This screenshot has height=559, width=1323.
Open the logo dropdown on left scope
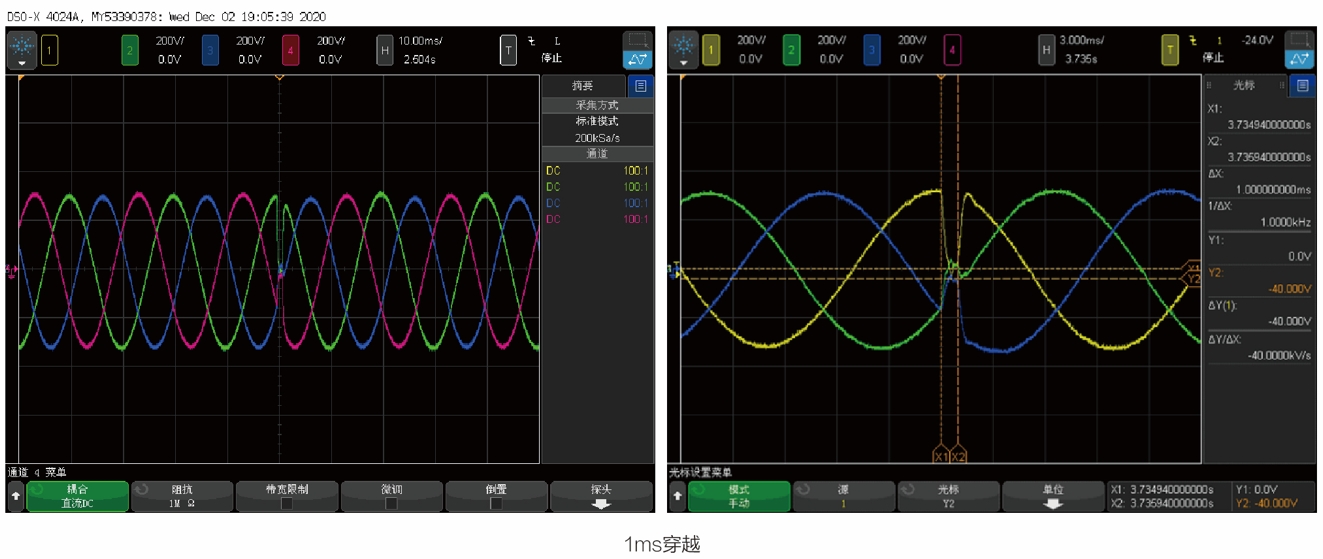coord(22,50)
